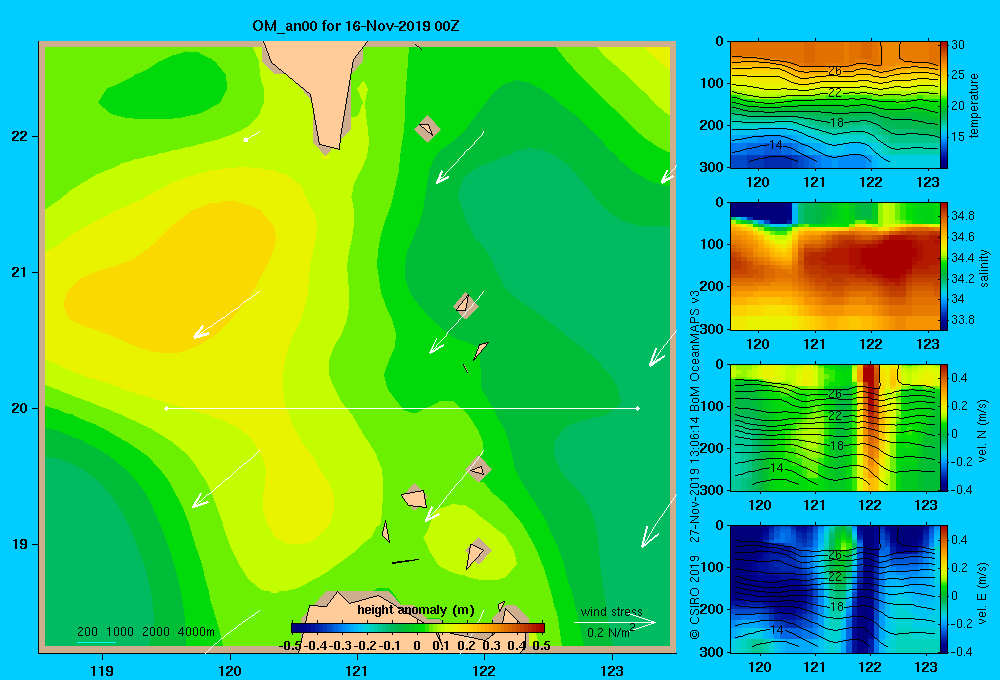Click the west endpoint of the white transect line
1000x680 pixels.
point(166,408)
